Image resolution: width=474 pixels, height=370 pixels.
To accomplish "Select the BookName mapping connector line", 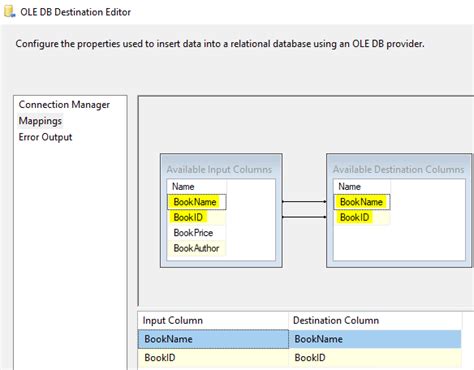I will pos(304,202).
